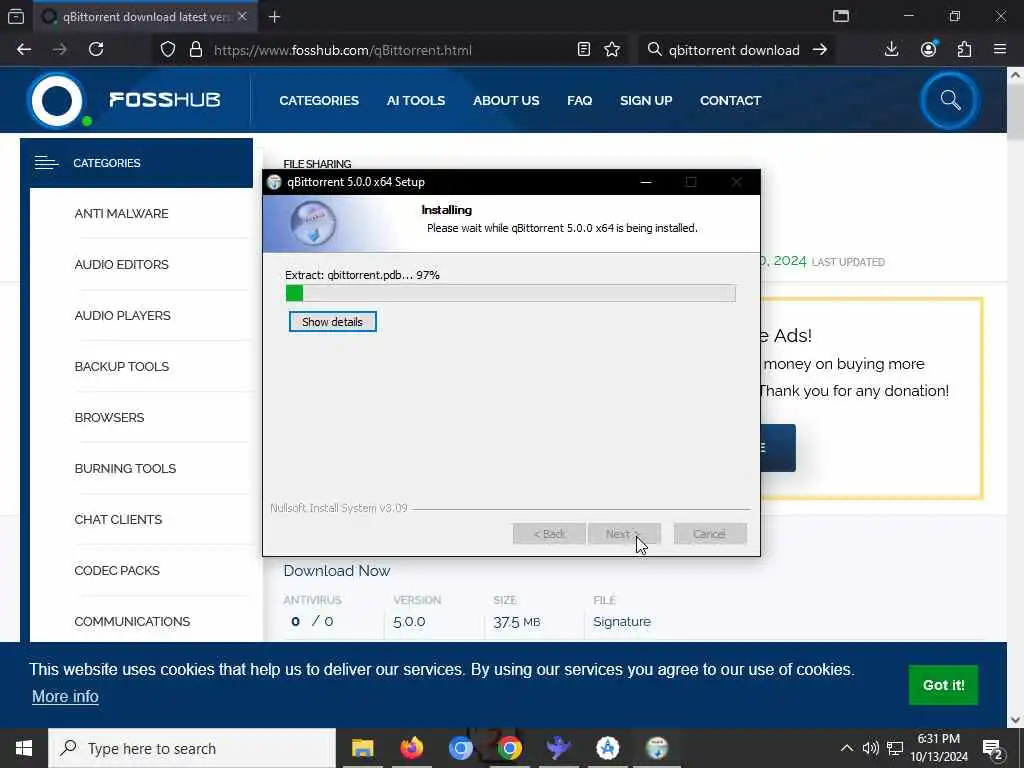This screenshot has height=768, width=1024.
Task: Click the shield tracking protection icon
Action: (x=168, y=50)
